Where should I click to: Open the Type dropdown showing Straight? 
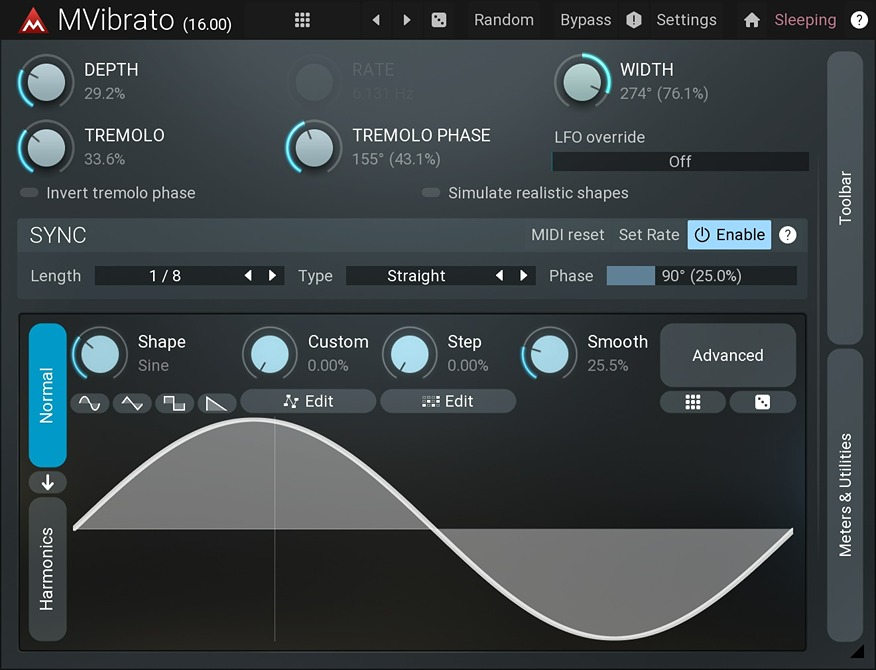(x=416, y=276)
